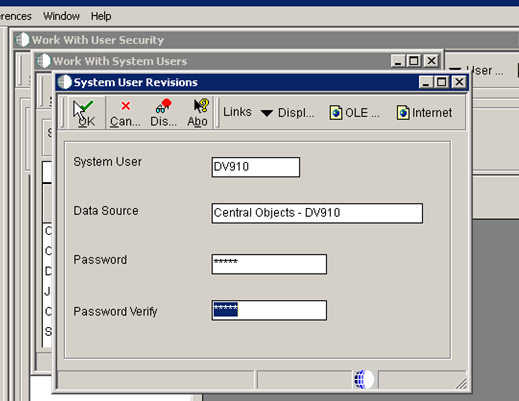Click the Password Verify label text
Screen dimensions: 519x401
pos(115,312)
